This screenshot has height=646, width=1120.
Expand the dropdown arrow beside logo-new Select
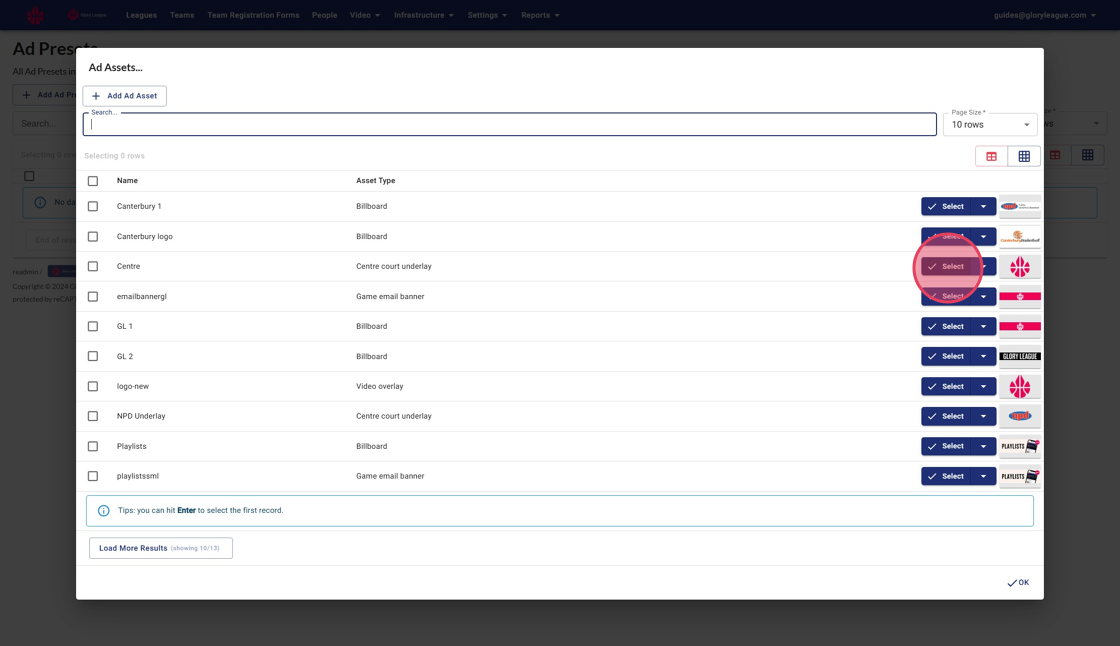984,387
